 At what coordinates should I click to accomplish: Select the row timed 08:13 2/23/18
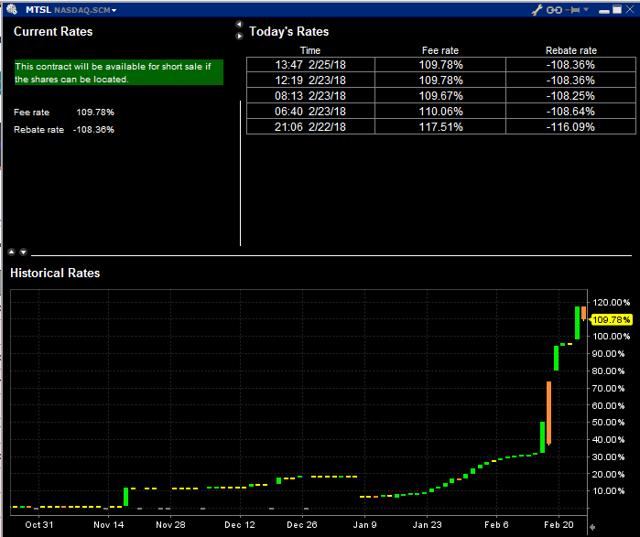click(441, 96)
